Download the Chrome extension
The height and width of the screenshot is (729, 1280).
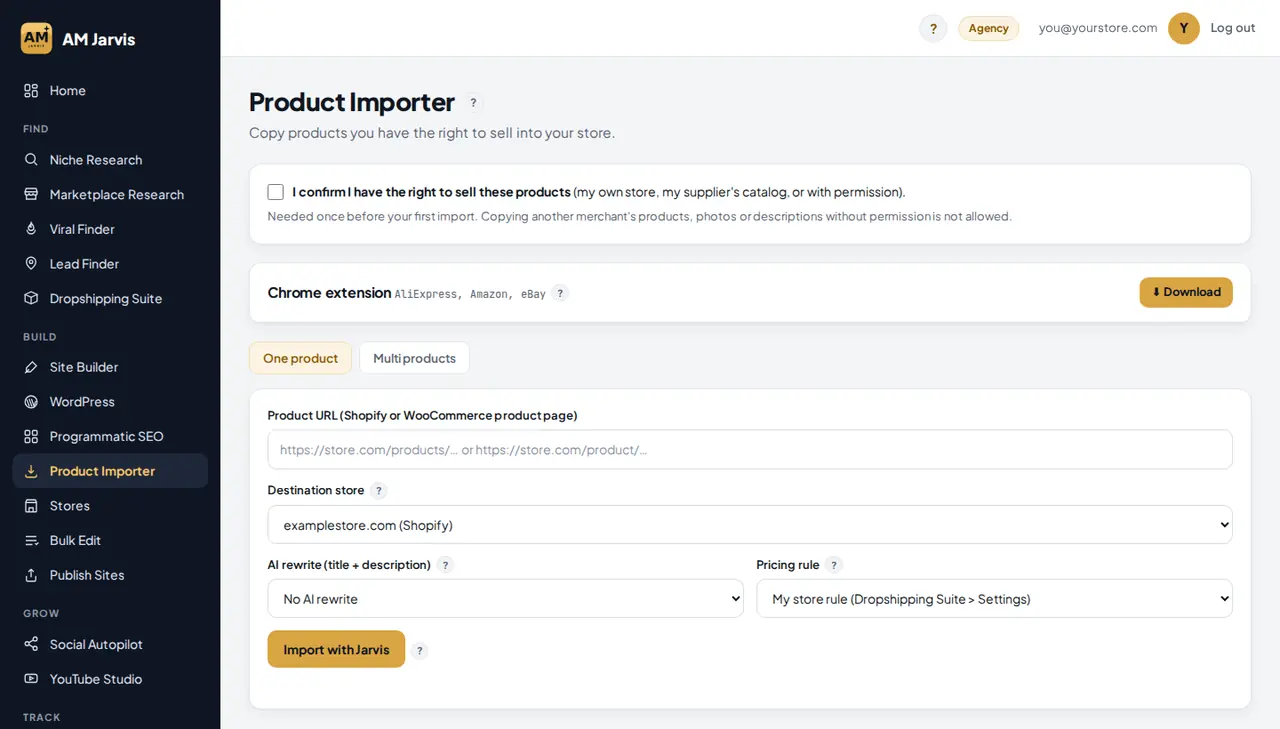(1186, 292)
